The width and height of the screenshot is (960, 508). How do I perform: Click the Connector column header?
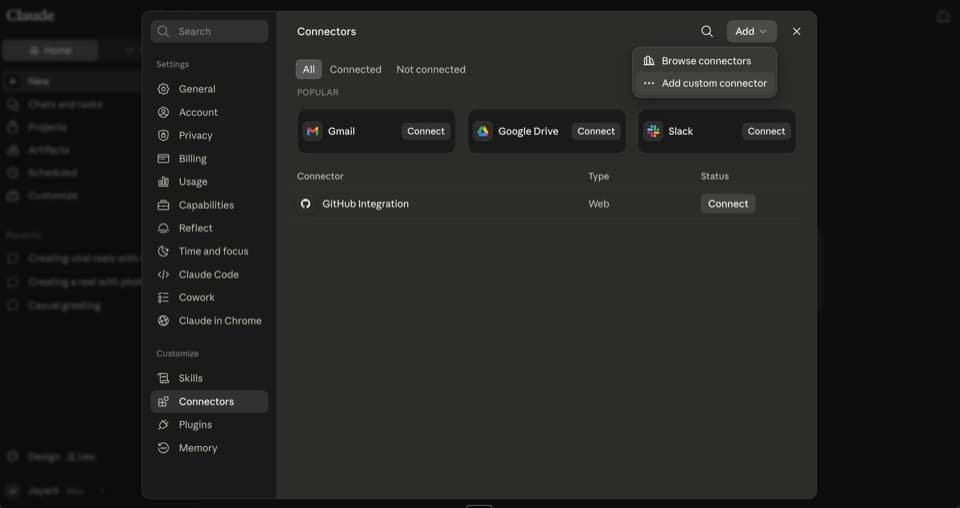pyautogui.click(x=320, y=176)
